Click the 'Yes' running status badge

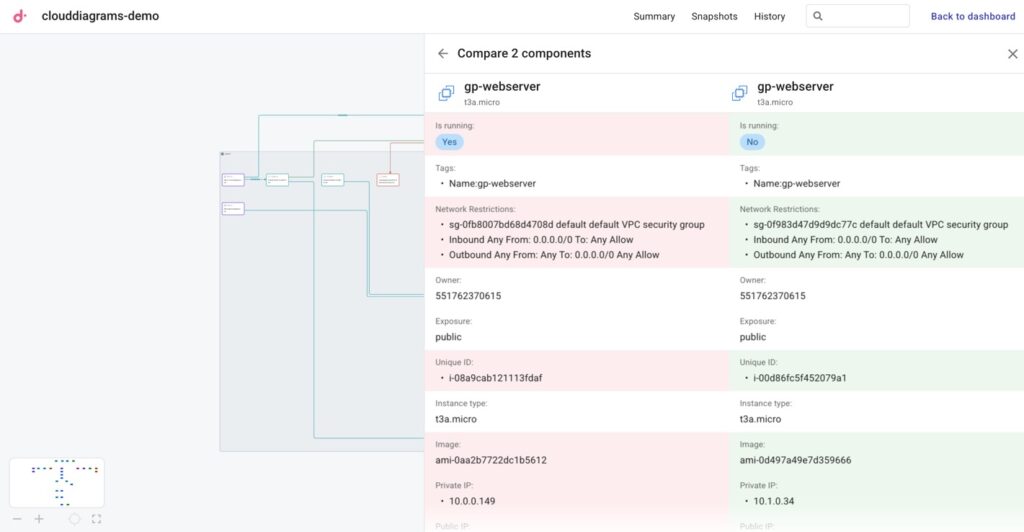coord(449,142)
